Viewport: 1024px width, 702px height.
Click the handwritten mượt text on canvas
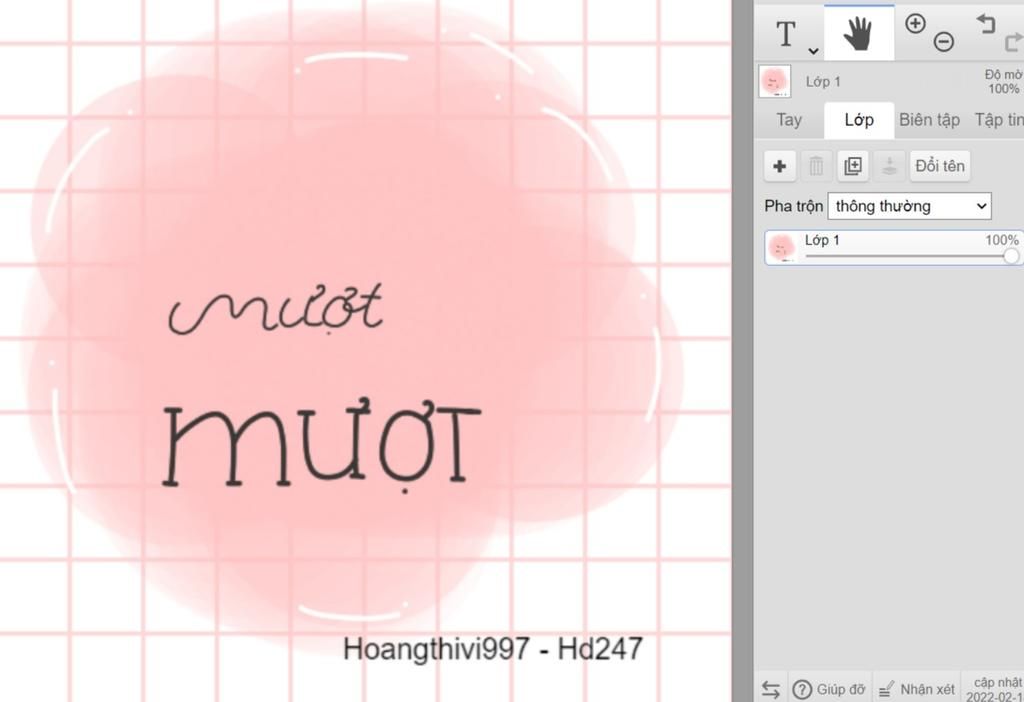[276, 310]
